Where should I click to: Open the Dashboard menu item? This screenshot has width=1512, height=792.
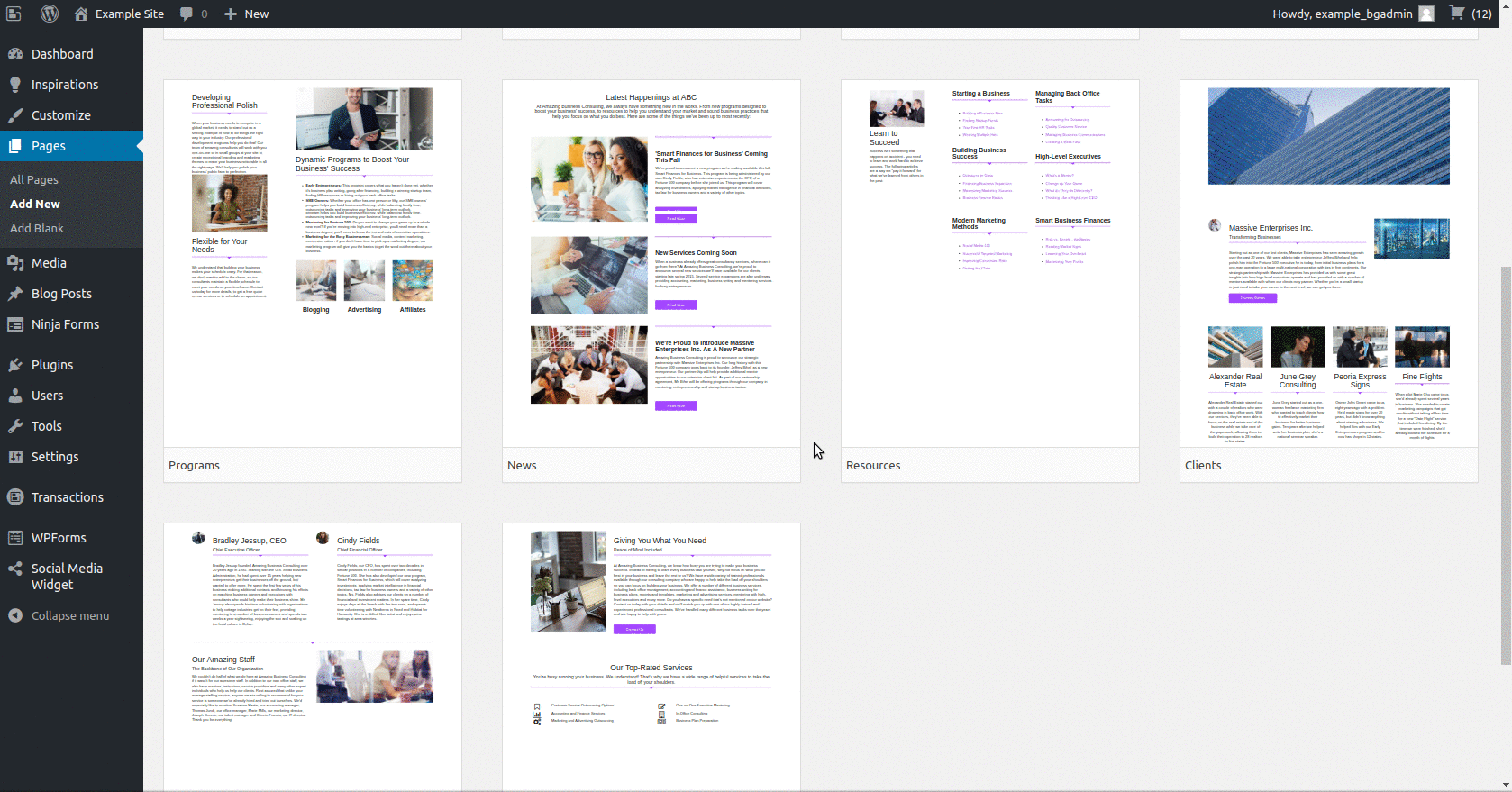click(x=61, y=54)
